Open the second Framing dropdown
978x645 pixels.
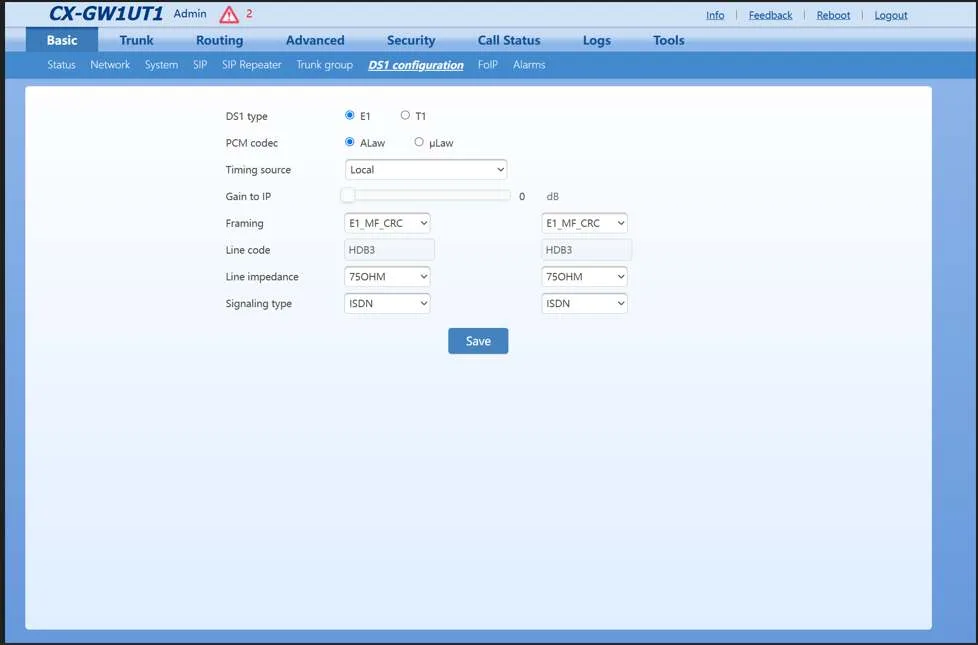coord(584,223)
